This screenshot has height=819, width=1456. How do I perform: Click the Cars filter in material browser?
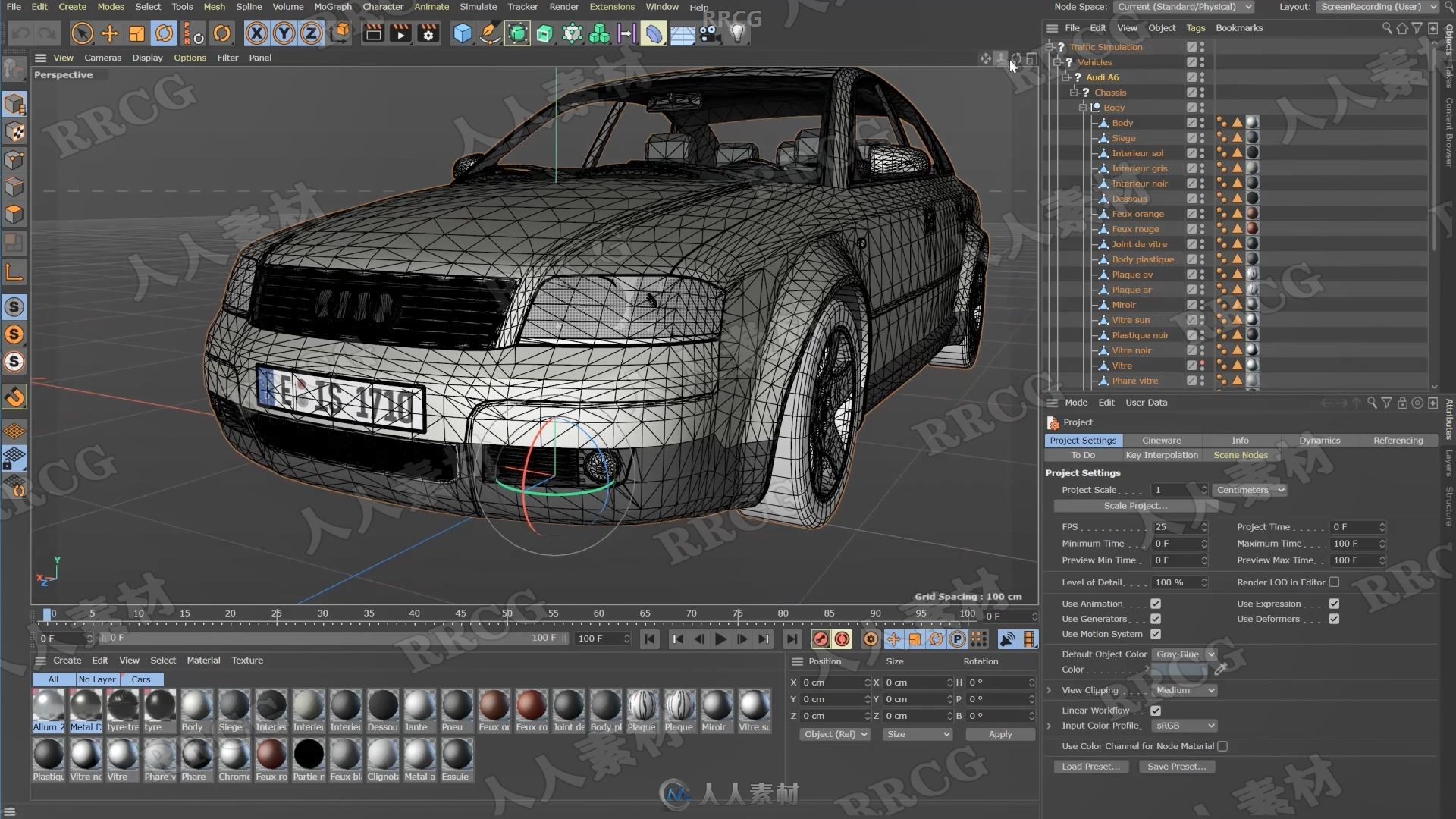pos(141,679)
